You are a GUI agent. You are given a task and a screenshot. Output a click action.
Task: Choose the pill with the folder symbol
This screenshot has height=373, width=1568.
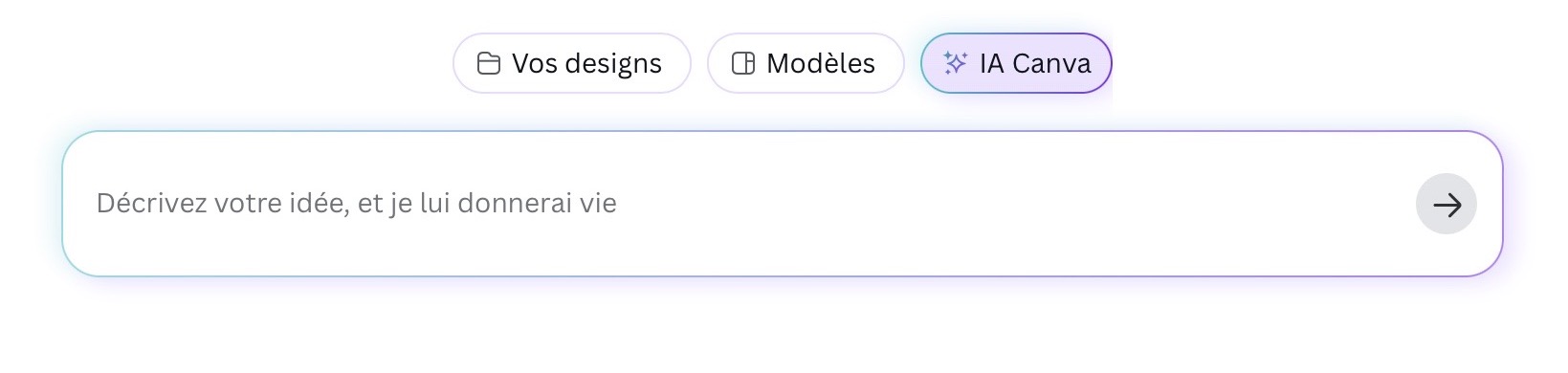click(x=572, y=63)
